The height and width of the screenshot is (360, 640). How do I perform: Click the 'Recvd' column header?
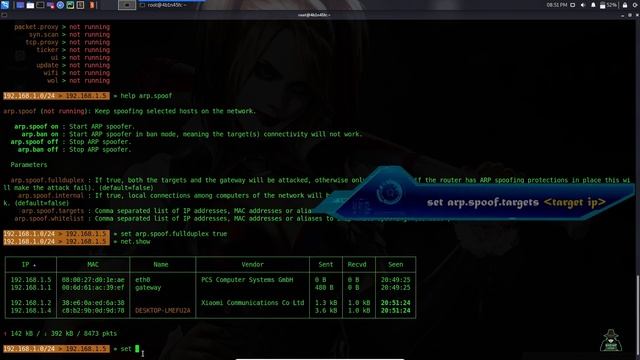[x=357, y=264]
